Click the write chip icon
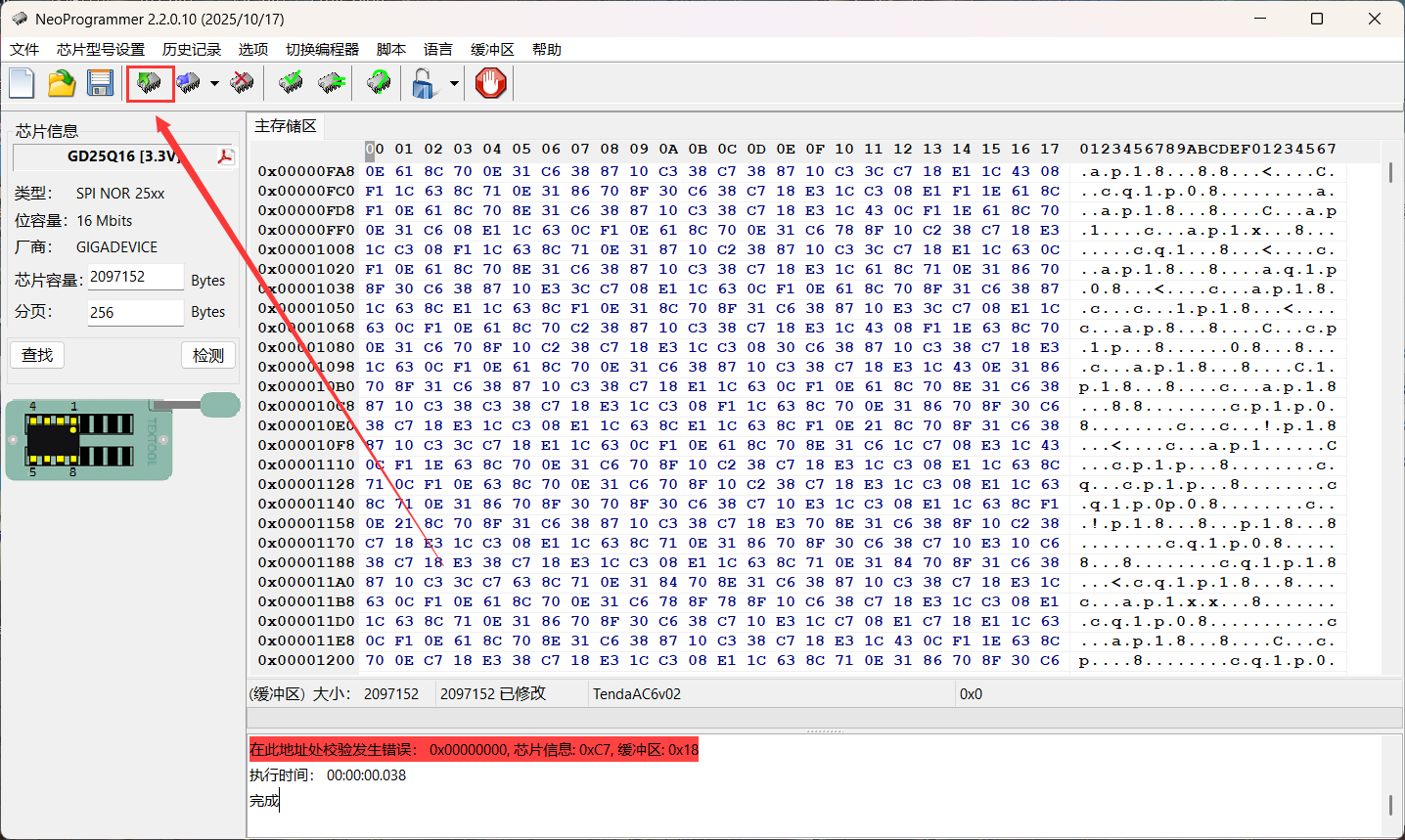Screen dimensions: 1405x840 pyautogui.click(x=189, y=84)
